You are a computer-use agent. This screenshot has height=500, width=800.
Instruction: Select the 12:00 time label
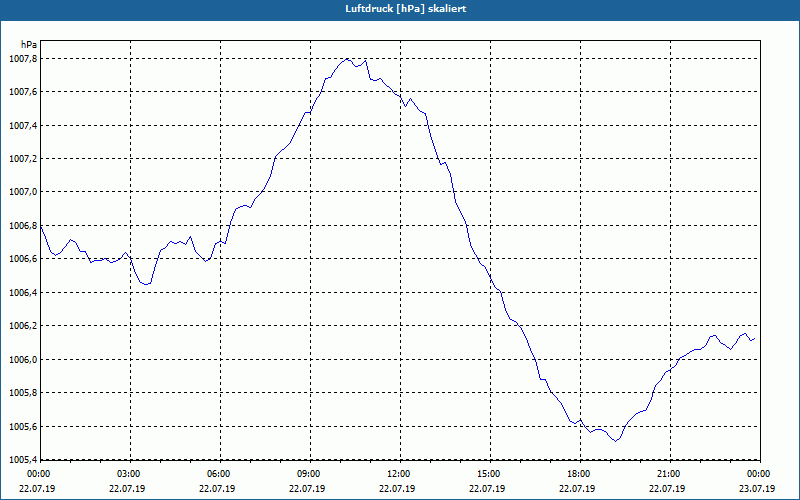coord(399,474)
